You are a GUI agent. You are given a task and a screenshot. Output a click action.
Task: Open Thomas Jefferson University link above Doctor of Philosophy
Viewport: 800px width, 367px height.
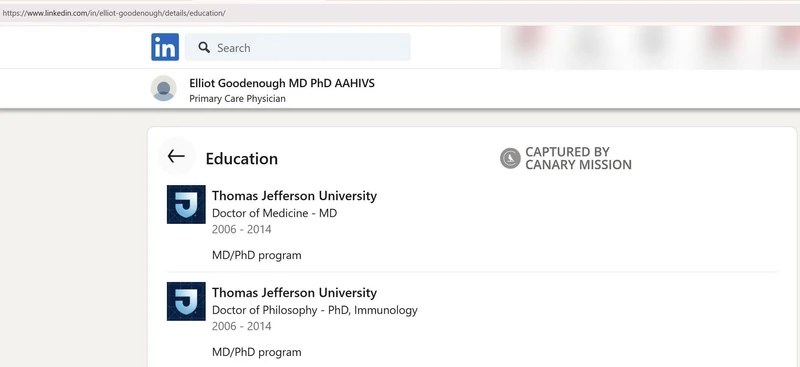[294, 292]
